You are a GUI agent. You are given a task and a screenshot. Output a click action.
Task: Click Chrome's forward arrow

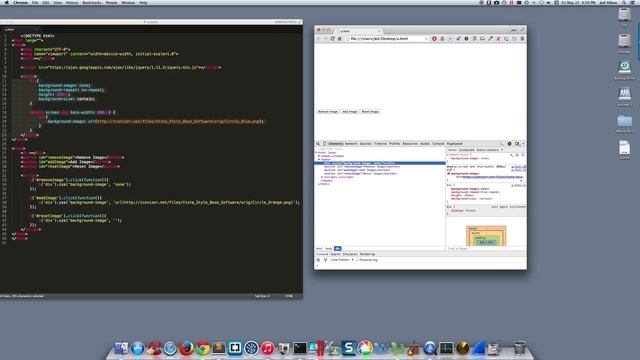326,39
